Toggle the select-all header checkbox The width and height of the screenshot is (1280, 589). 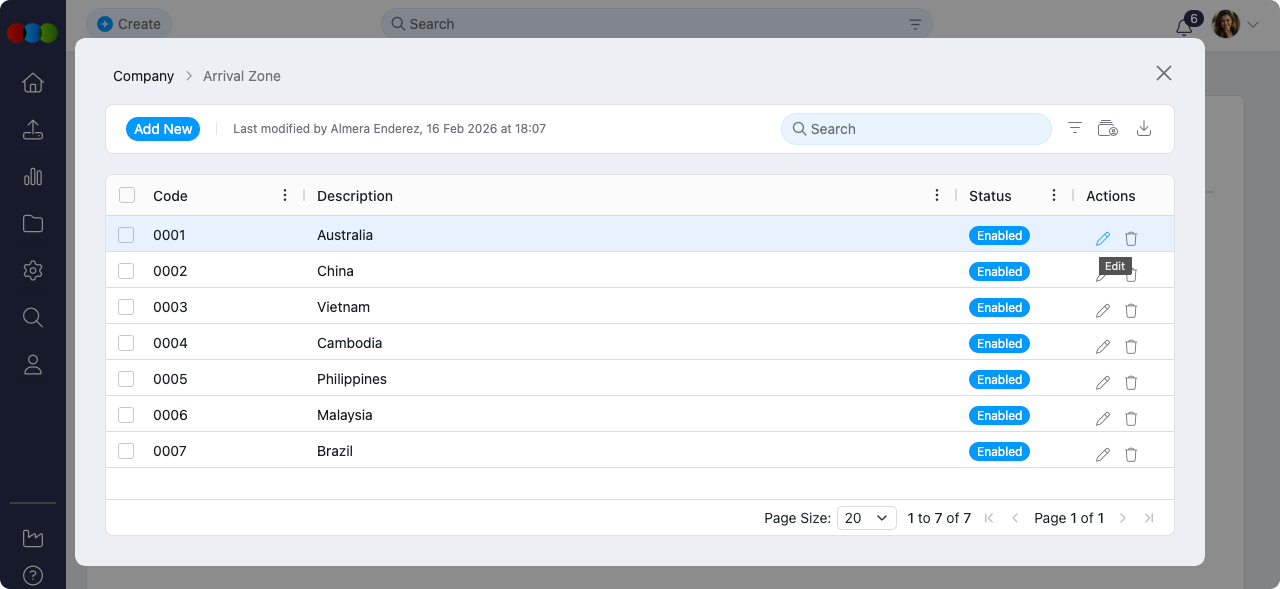point(127,195)
